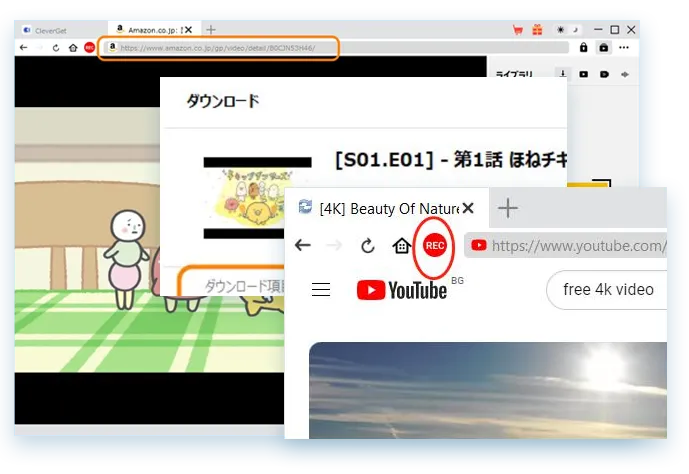
Task: Minimize the CleverGet window
Action: click(598, 29)
